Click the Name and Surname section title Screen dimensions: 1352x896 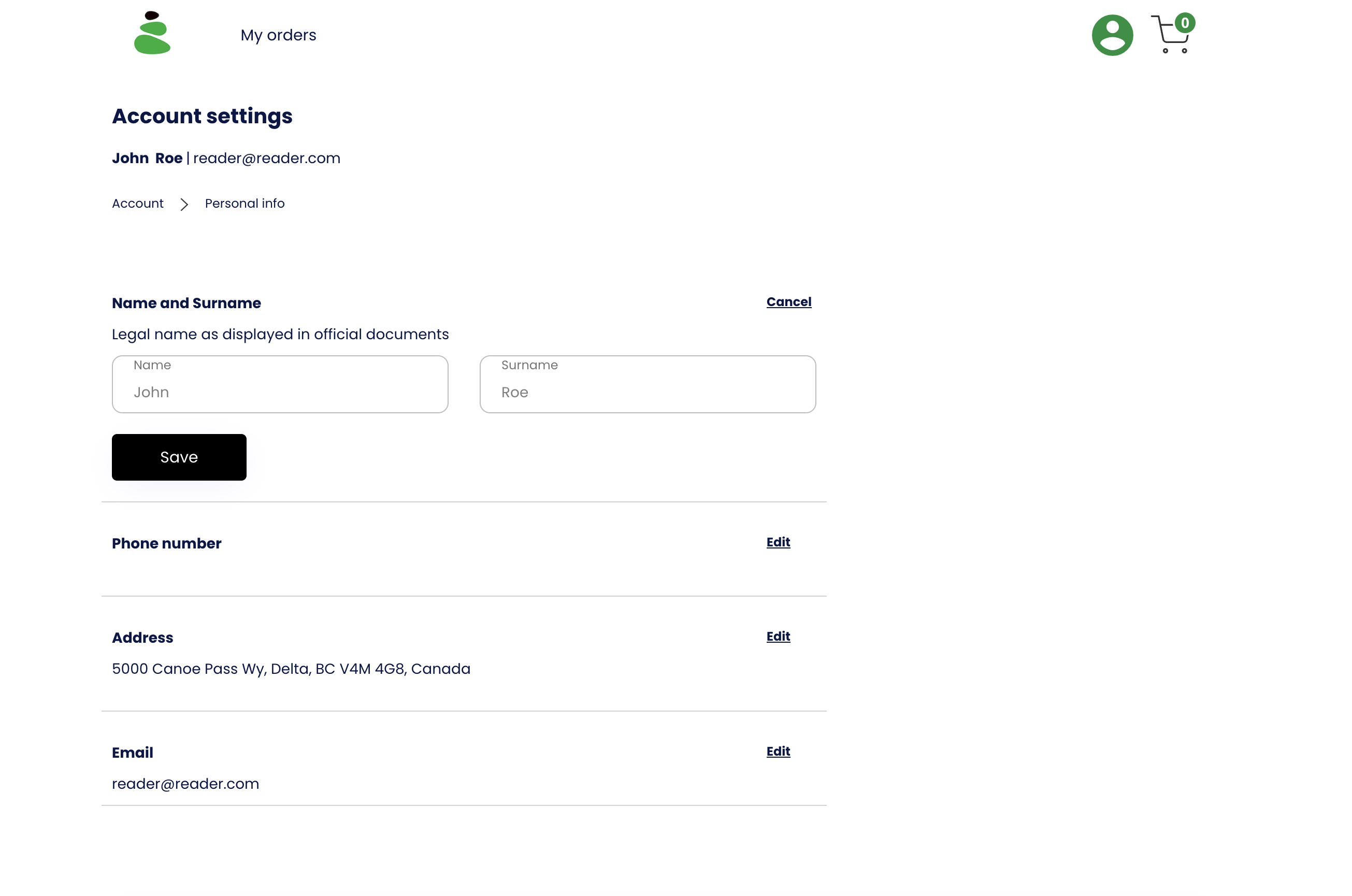[x=186, y=304]
